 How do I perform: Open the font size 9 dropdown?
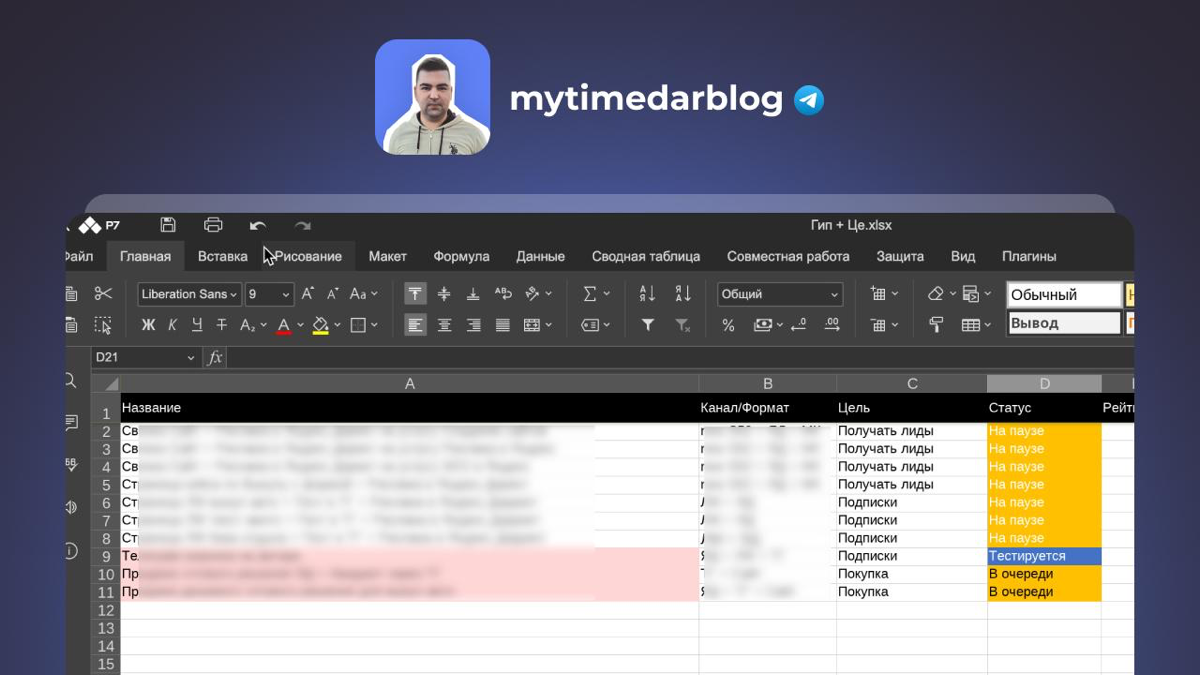coord(269,294)
